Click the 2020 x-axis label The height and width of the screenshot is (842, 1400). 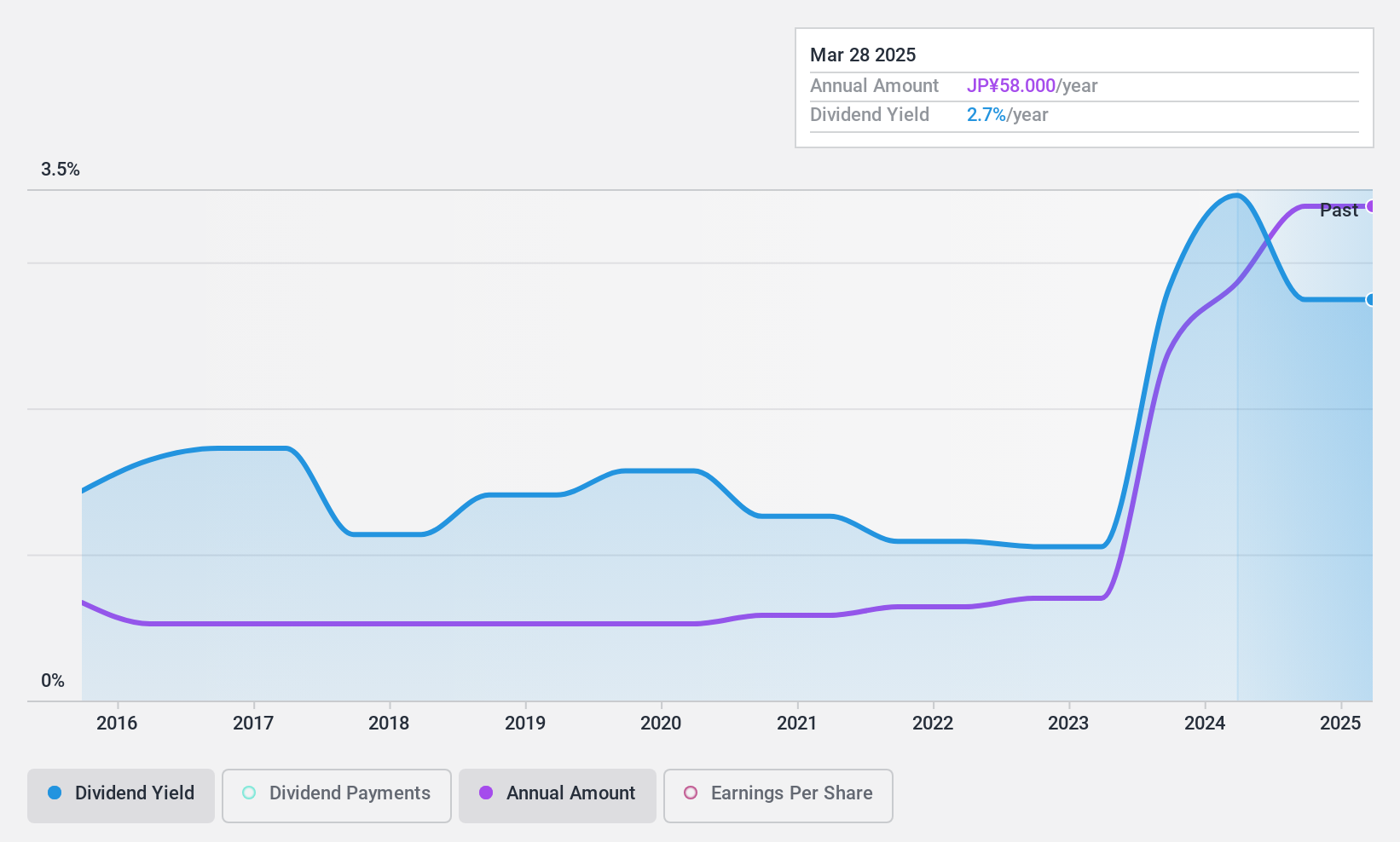tap(661, 724)
